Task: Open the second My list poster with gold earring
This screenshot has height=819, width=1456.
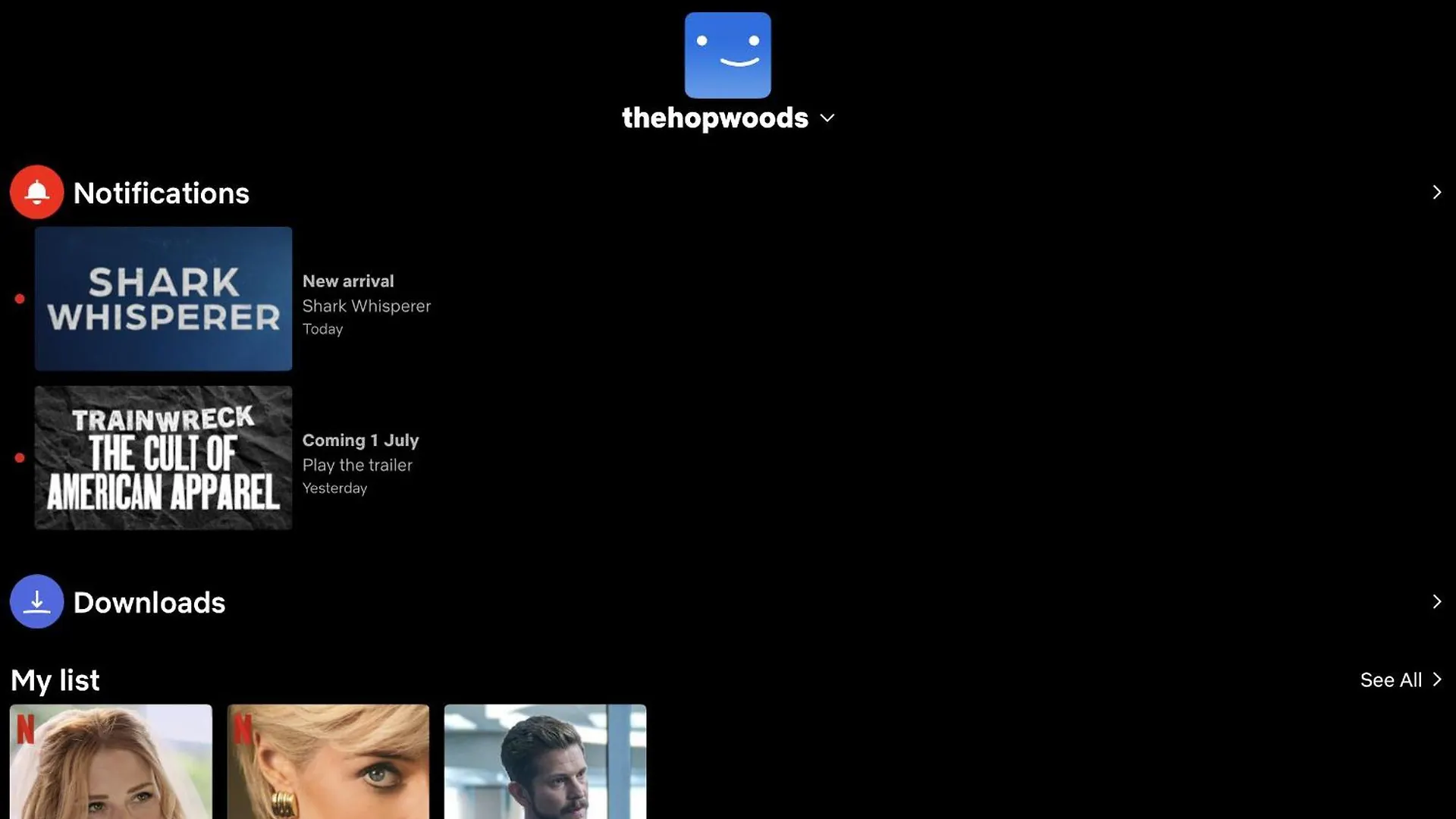Action: click(x=328, y=761)
